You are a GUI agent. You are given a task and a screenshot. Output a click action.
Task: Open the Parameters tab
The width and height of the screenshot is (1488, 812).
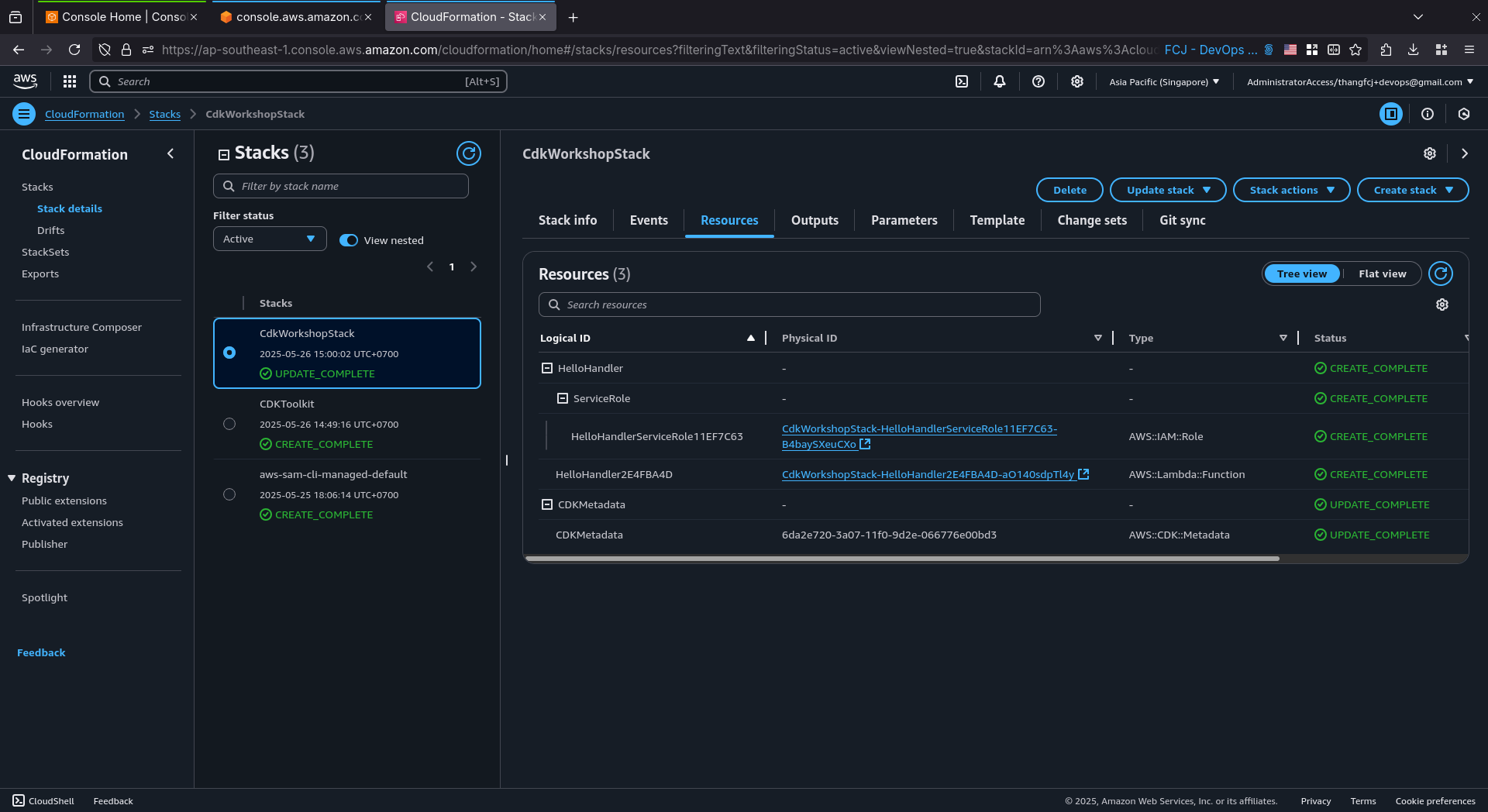(904, 220)
